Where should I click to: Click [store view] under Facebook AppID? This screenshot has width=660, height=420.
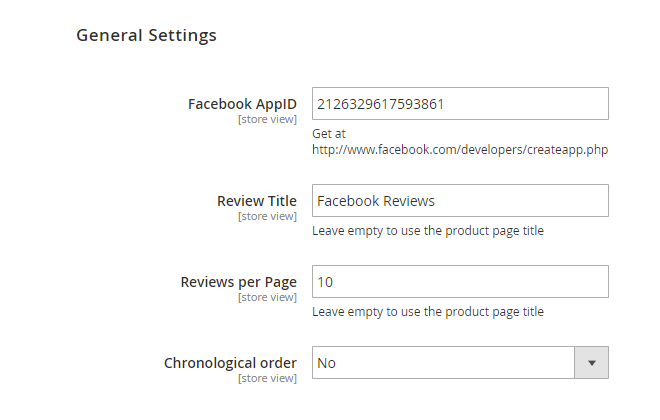267,120
